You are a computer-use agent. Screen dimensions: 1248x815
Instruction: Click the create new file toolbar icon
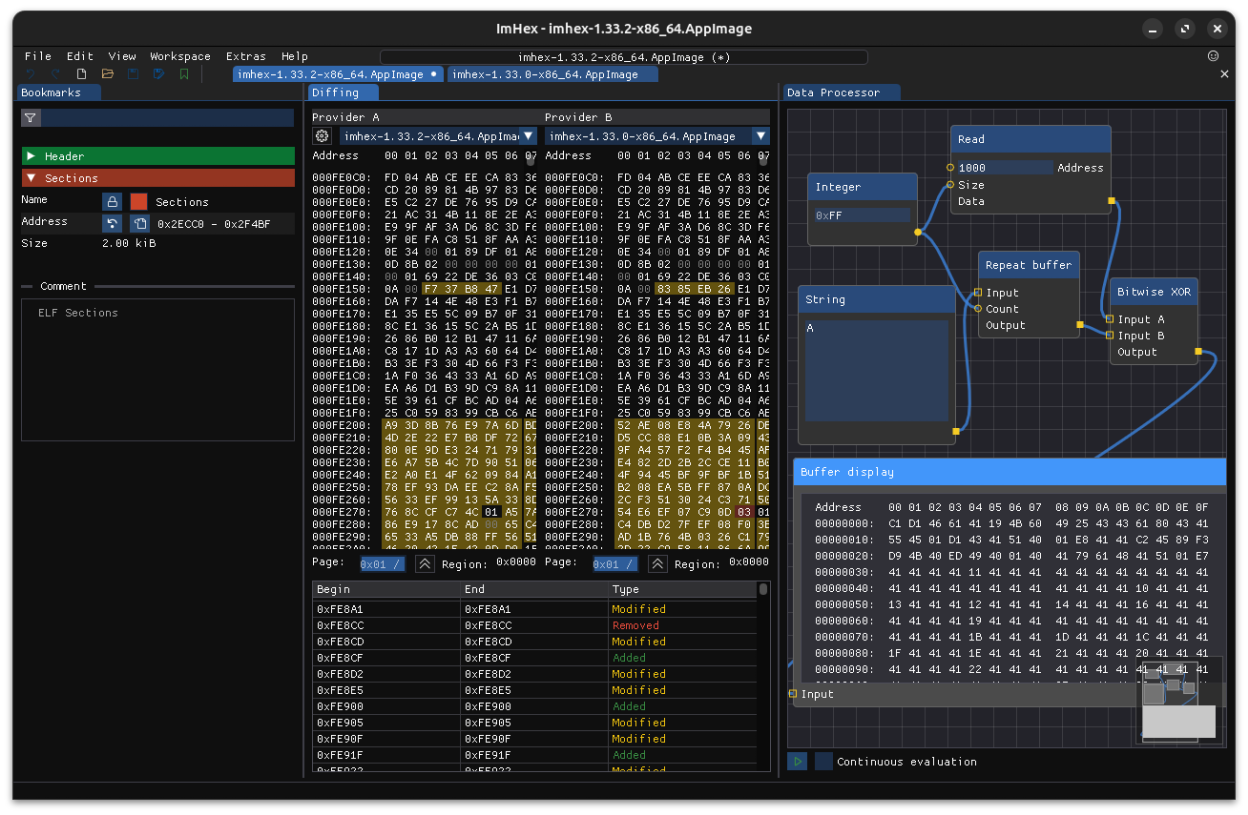82,74
